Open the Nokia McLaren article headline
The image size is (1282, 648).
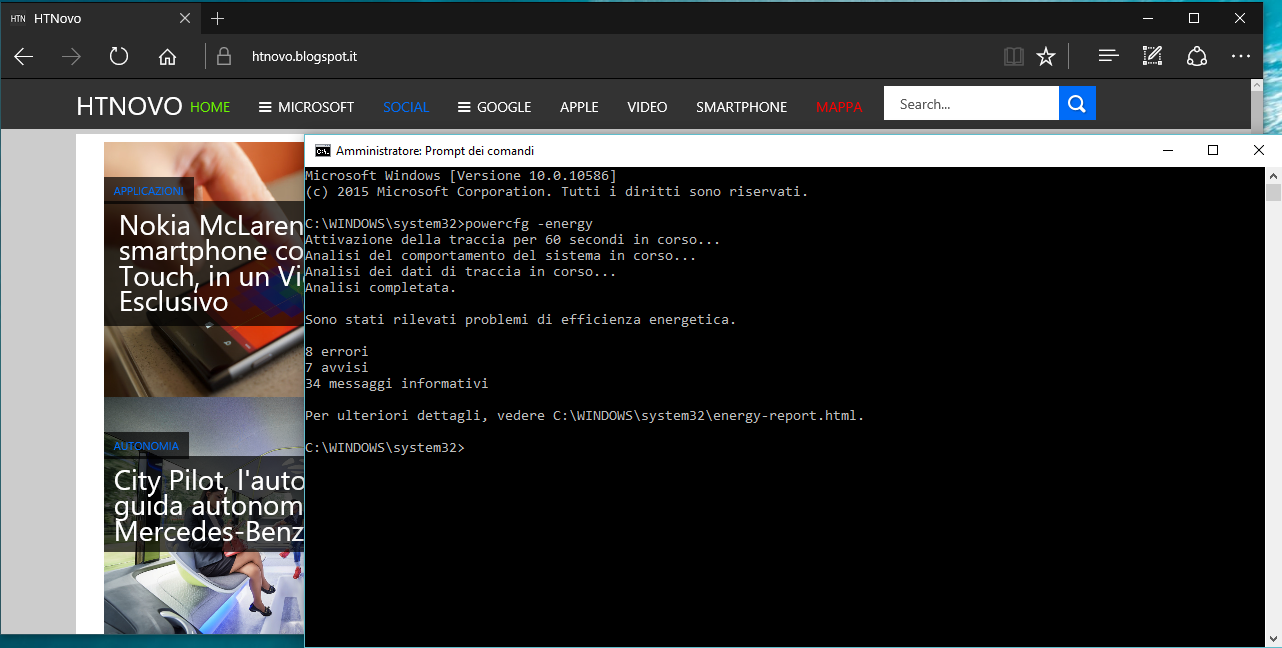point(211,263)
